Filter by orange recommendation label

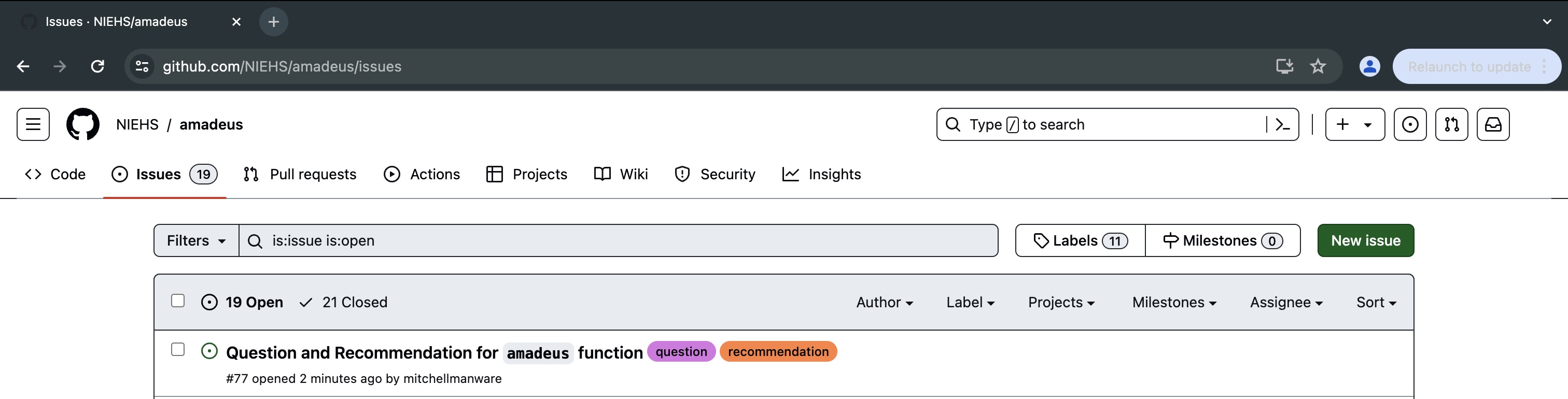(x=778, y=351)
